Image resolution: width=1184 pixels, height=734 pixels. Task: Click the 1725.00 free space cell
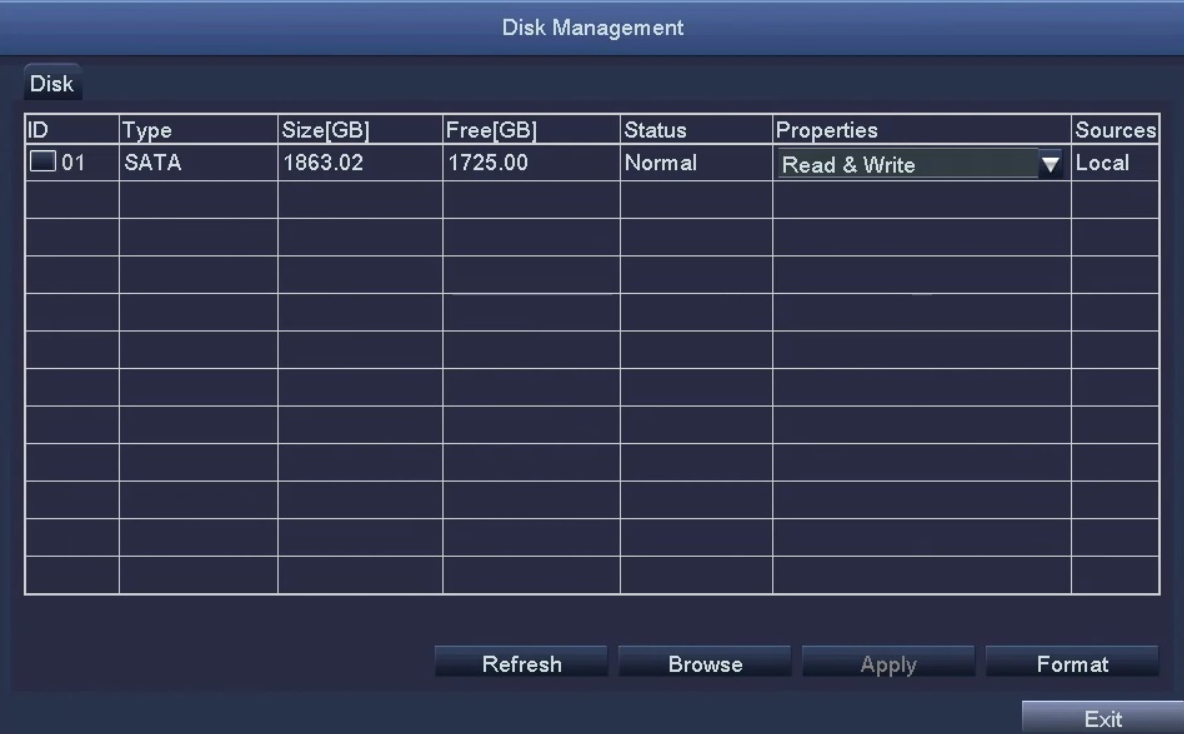[532, 162]
